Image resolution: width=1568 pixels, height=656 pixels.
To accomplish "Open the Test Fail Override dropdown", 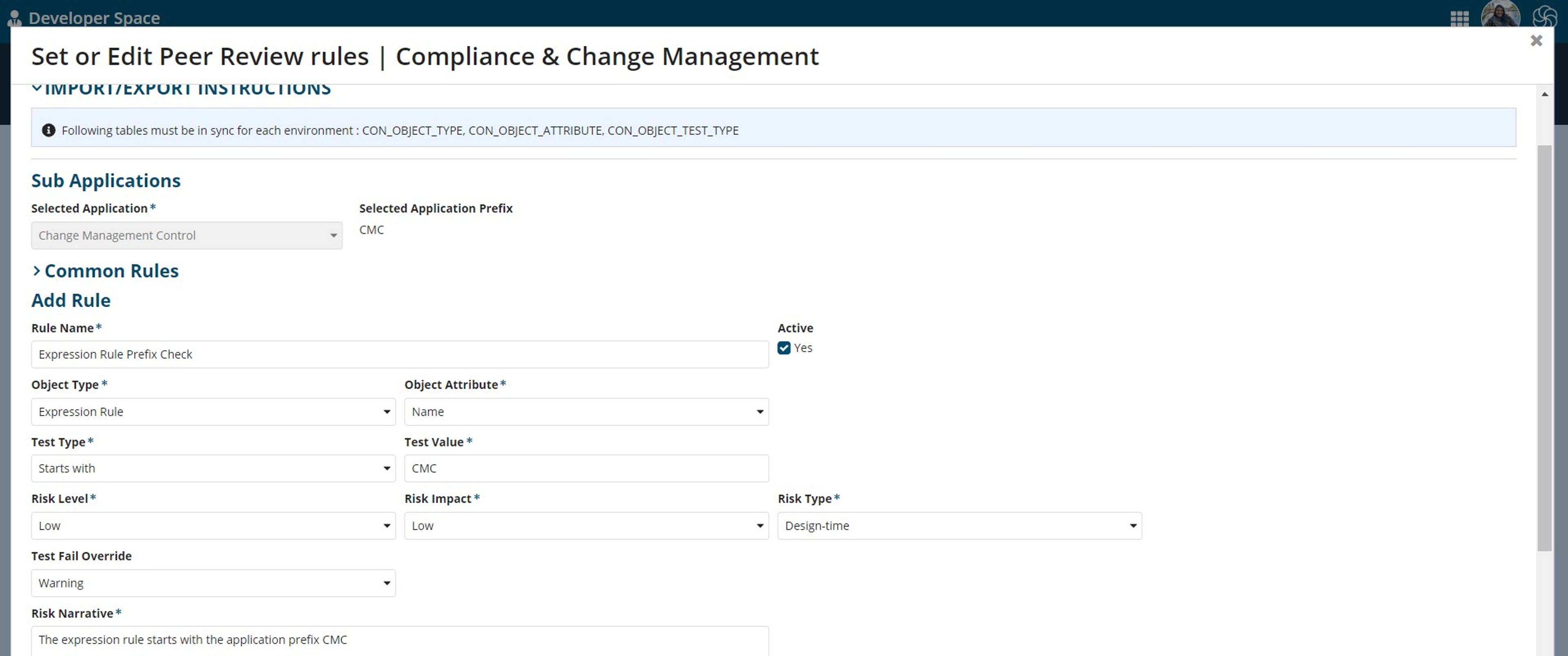I will tap(213, 583).
